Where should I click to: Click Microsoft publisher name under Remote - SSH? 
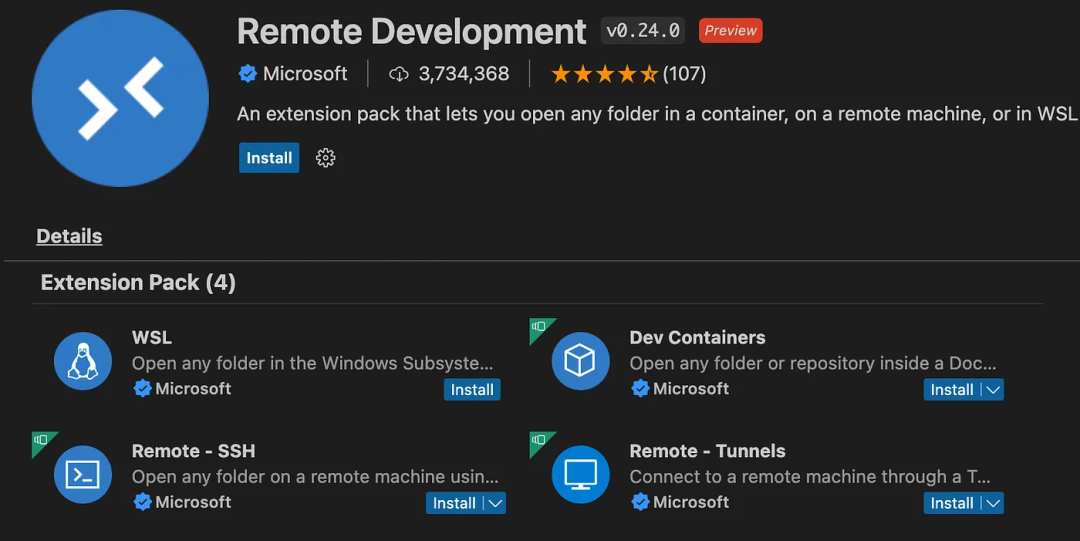point(193,502)
